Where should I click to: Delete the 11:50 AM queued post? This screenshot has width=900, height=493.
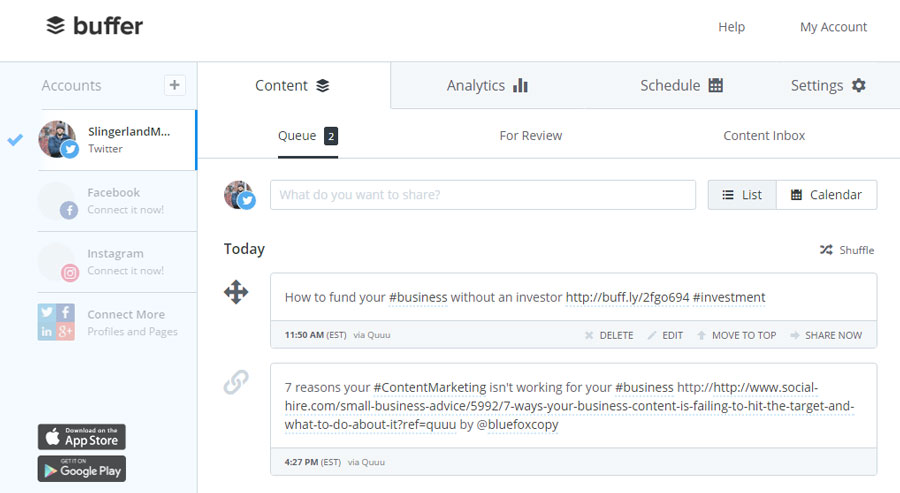[x=609, y=335]
